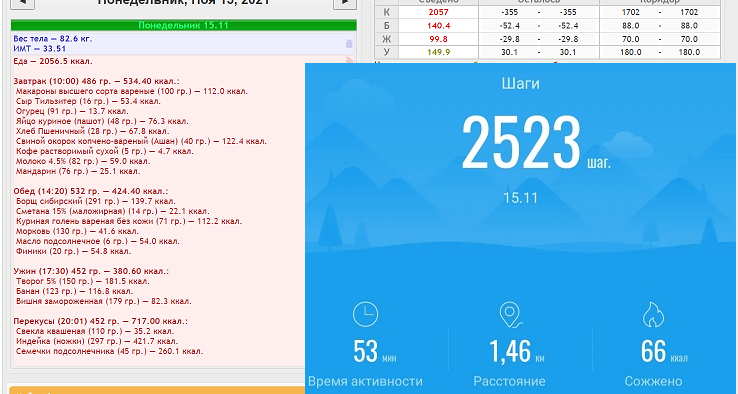Click the green 'Понедельник 15.11' header bar
Screen dimensions: 738x394
click(x=184, y=25)
